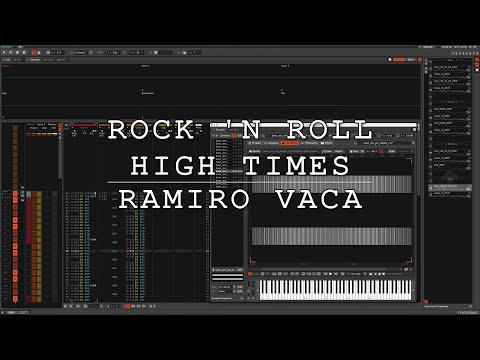This screenshot has height=360, width=480.
Task: Start playback with the play button
Action: [x=4, y=53]
